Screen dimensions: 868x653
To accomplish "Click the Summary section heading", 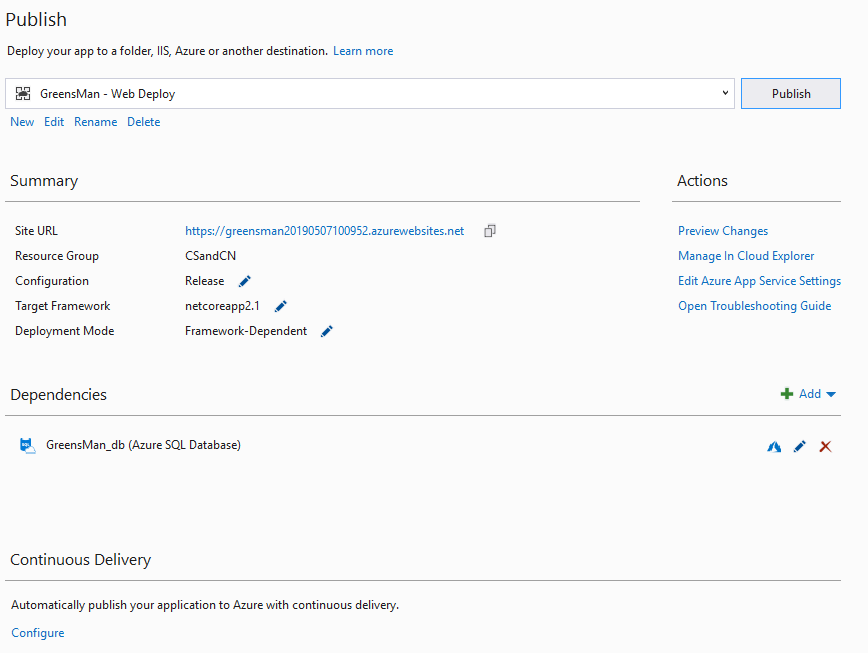I will click(44, 181).
